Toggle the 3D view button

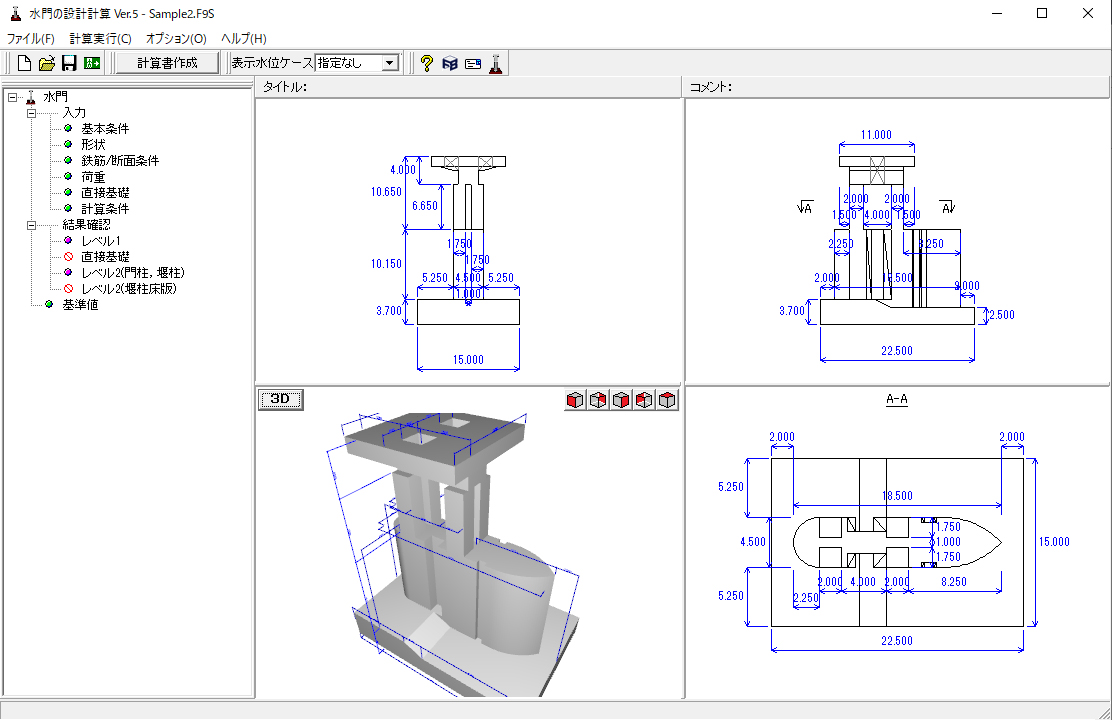pyautogui.click(x=281, y=399)
